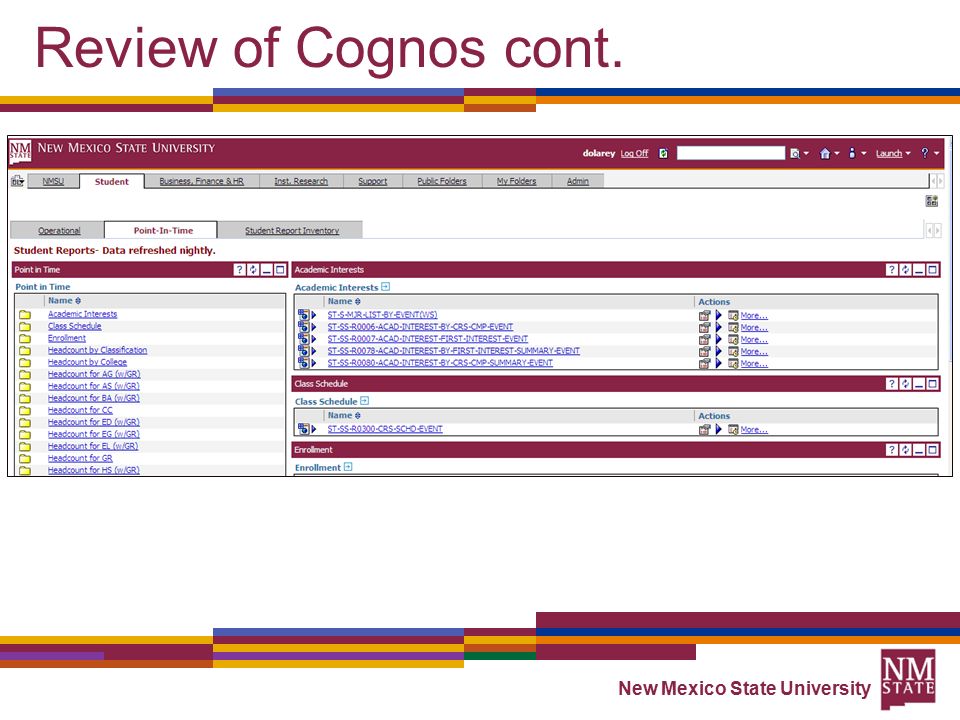Sort Point in Time list by Name
Viewport: 960px width, 720px height.
[64, 301]
